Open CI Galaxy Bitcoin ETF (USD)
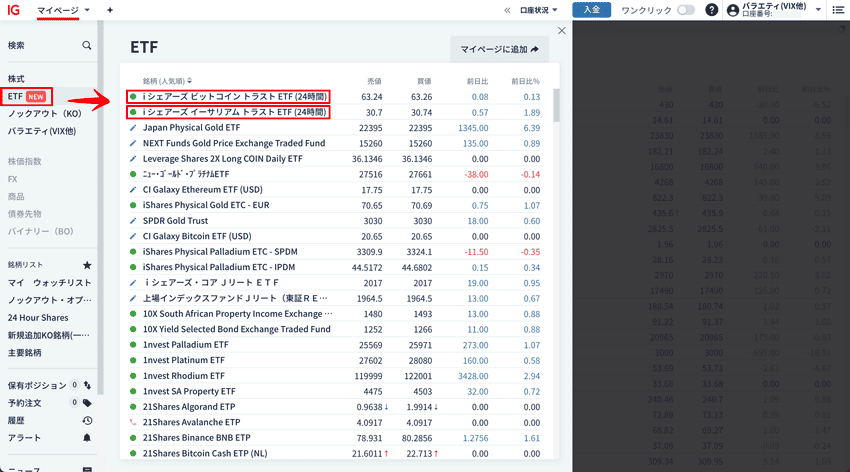Viewport: 850px width, 472px height. click(197, 236)
